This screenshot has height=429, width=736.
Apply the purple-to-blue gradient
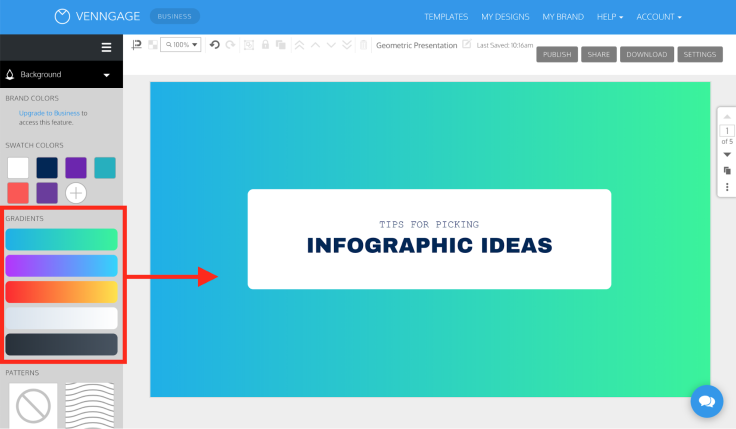[61, 266]
